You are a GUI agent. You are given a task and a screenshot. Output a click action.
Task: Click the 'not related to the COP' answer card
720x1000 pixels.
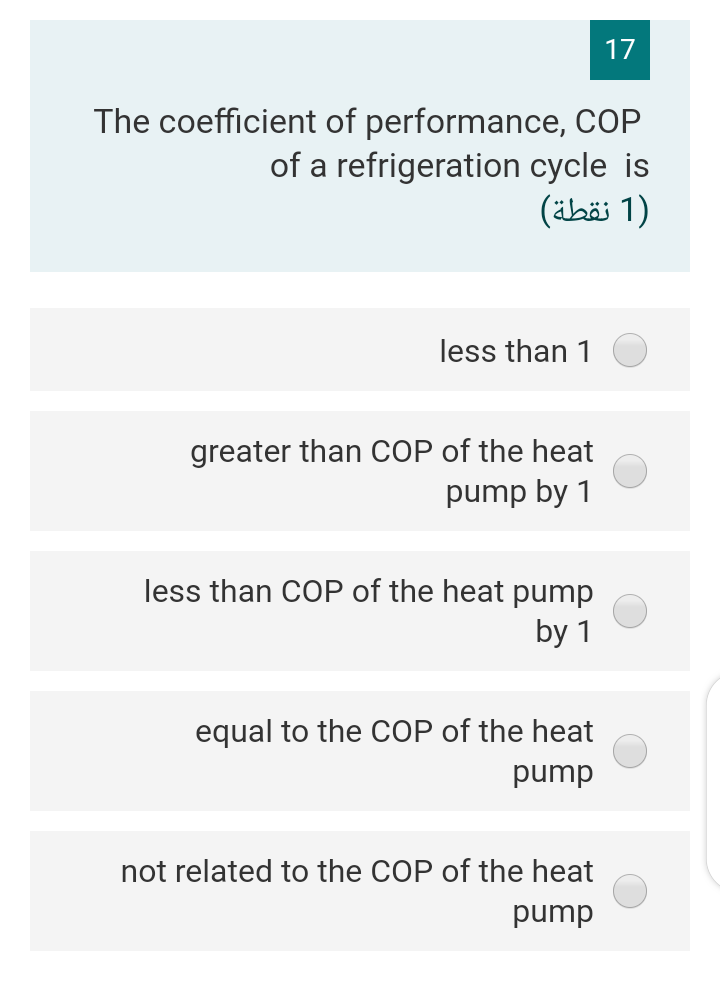coord(360,890)
